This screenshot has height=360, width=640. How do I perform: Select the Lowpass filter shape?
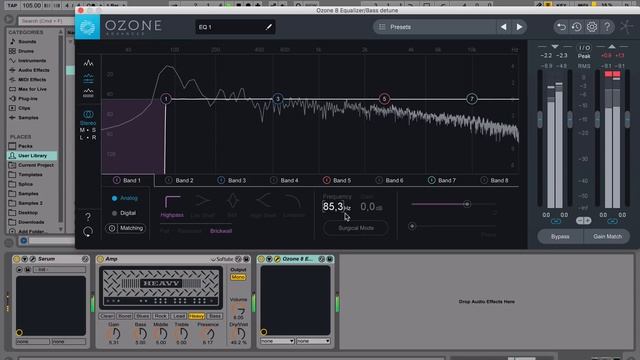294,206
